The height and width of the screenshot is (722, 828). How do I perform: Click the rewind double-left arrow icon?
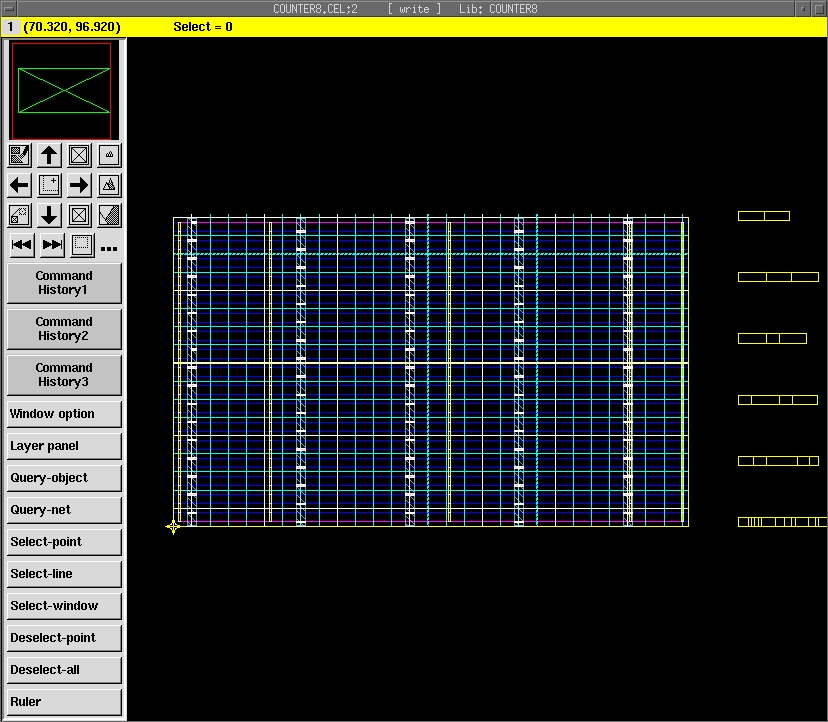(x=22, y=245)
